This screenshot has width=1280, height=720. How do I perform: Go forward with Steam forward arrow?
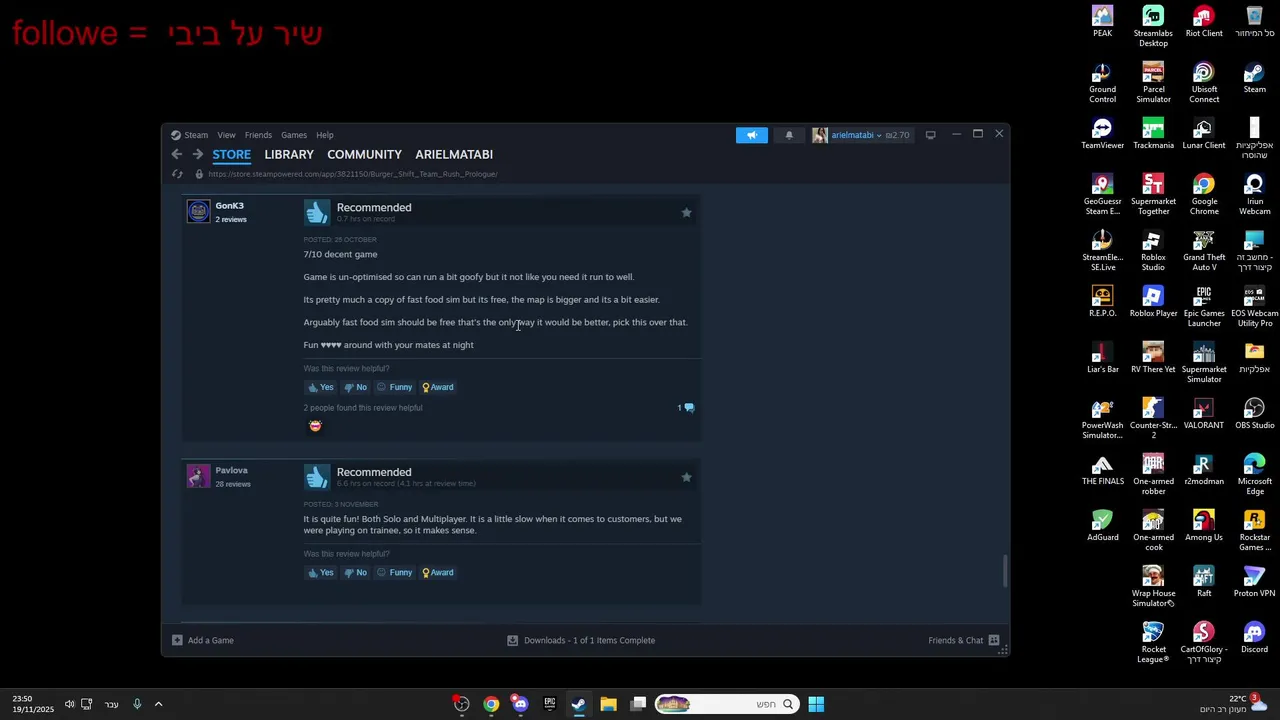pyautogui.click(x=198, y=154)
